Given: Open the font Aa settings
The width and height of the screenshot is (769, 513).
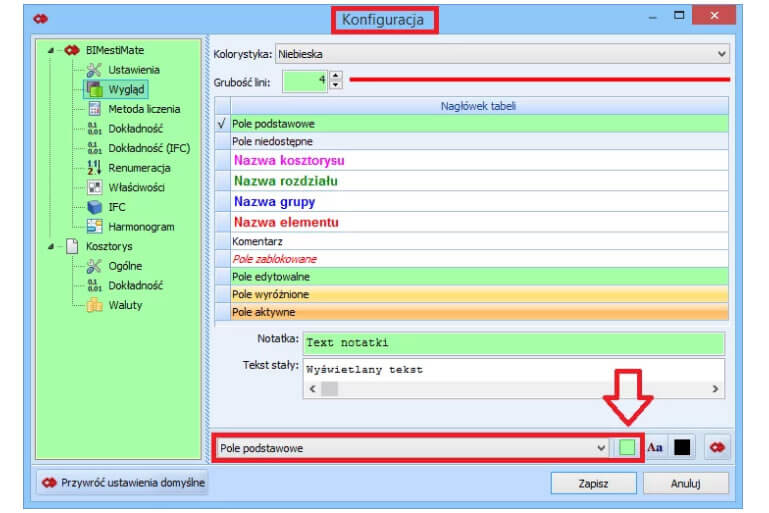Looking at the screenshot, I should coord(655,447).
